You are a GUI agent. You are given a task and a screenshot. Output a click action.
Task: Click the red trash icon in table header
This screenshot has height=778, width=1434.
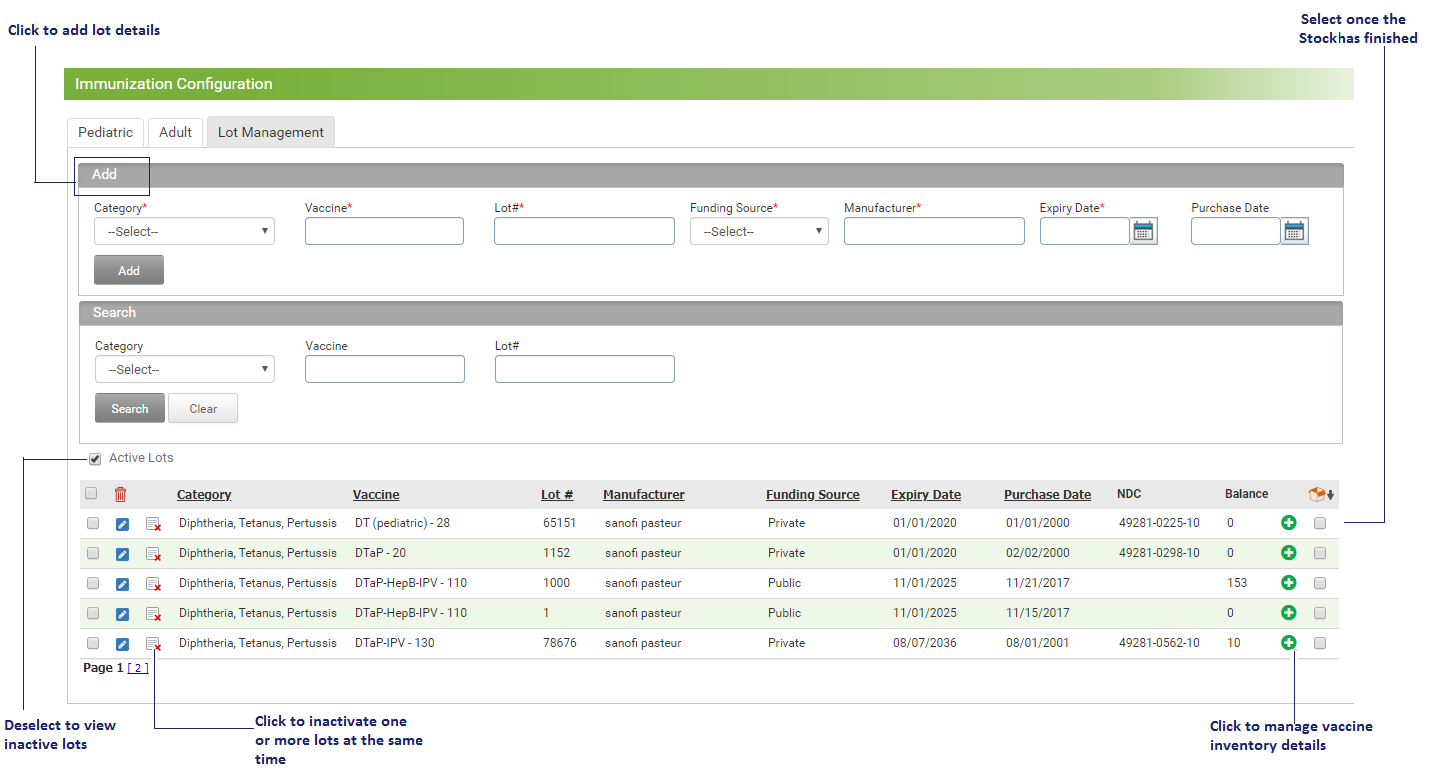120,494
